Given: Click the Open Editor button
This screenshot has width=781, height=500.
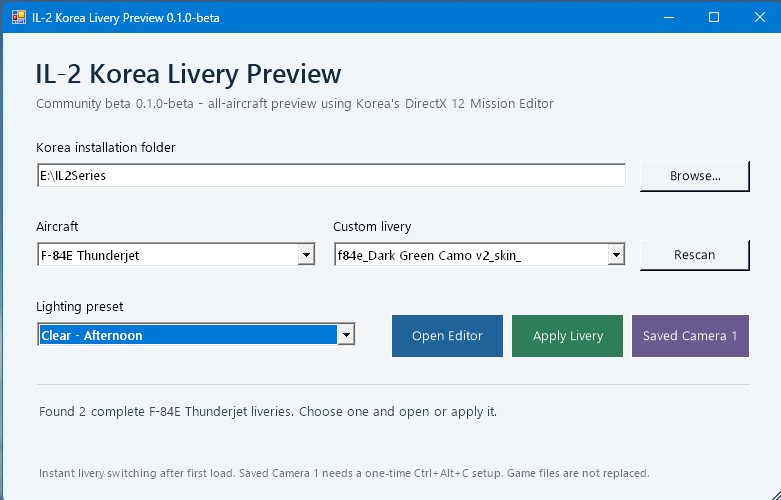Looking at the screenshot, I should (447, 336).
